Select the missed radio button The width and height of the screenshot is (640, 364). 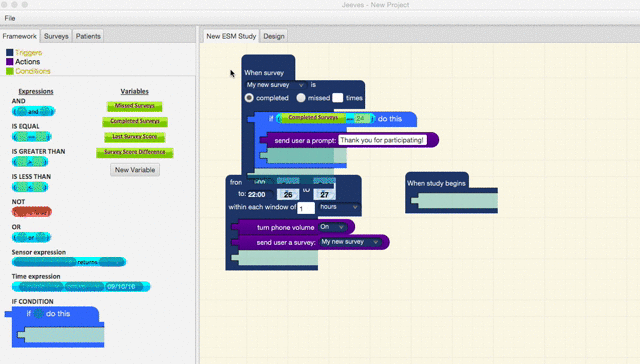coord(301,98)
